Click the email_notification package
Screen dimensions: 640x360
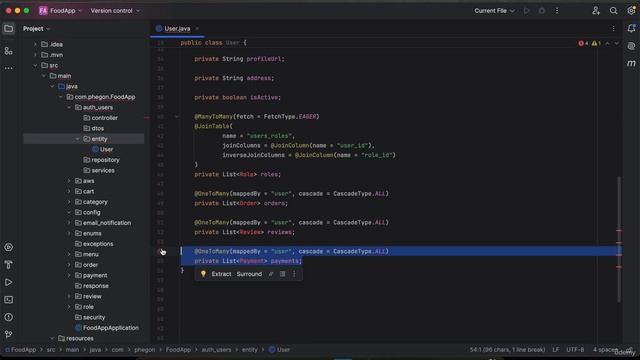click(x=107, y=223)
